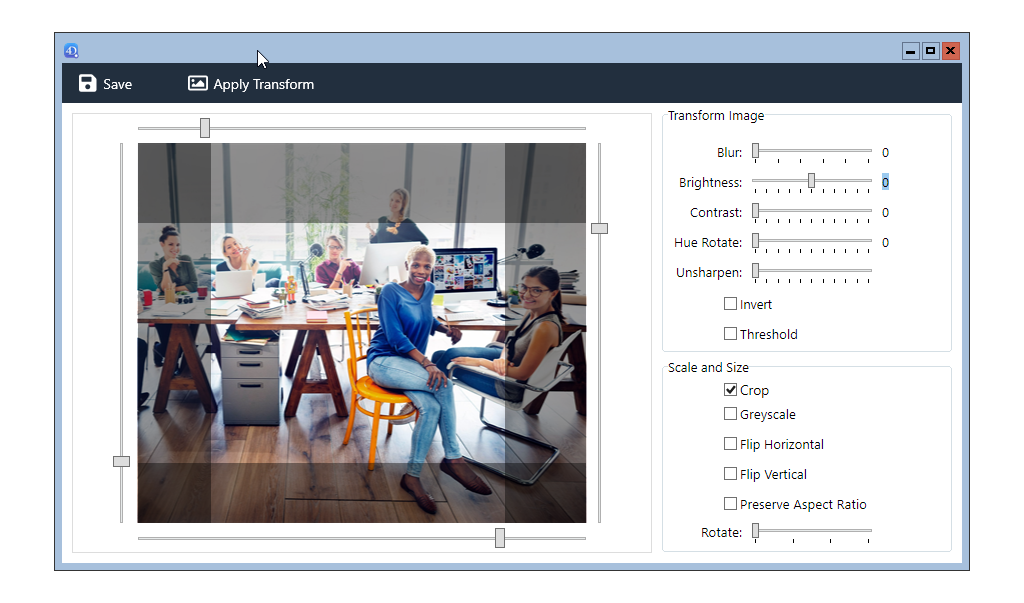The width and height of the screenshot is (1024, 603).
Task: Click the Hue Rotate slider handle
Action: (x=756, y=241)
